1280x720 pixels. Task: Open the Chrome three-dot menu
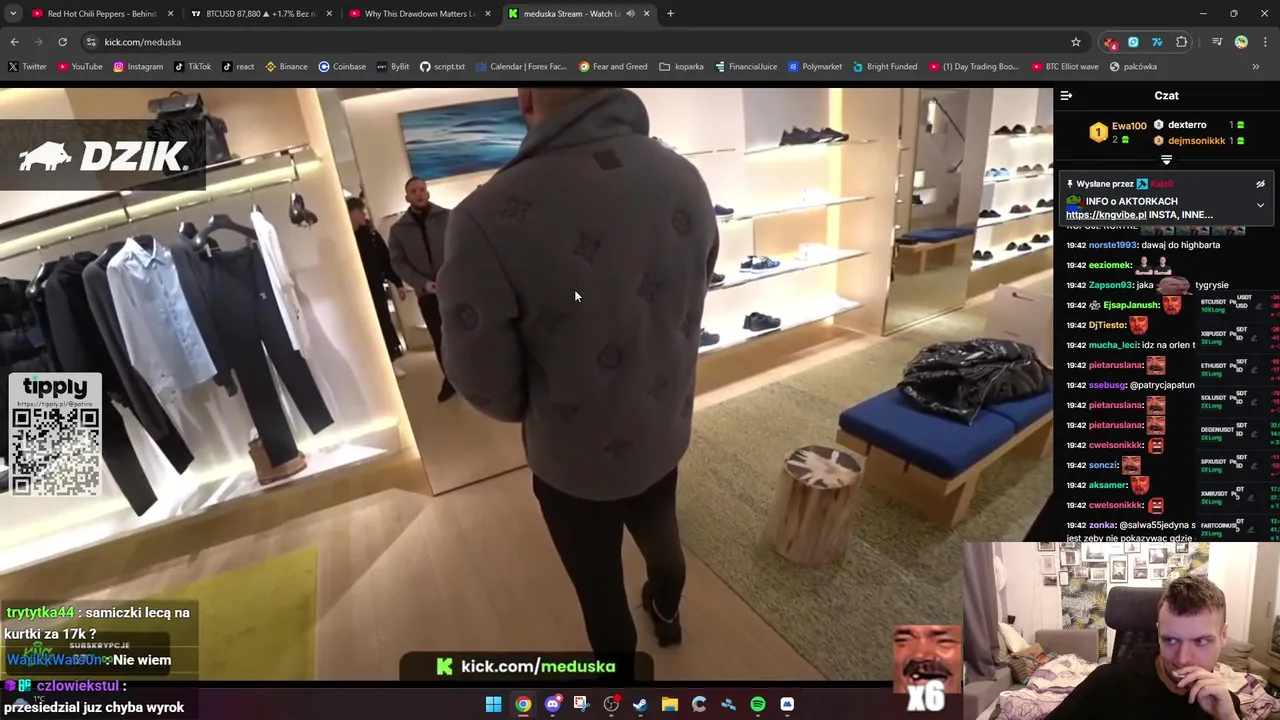pyautogui.click(x=1265, y=42)
